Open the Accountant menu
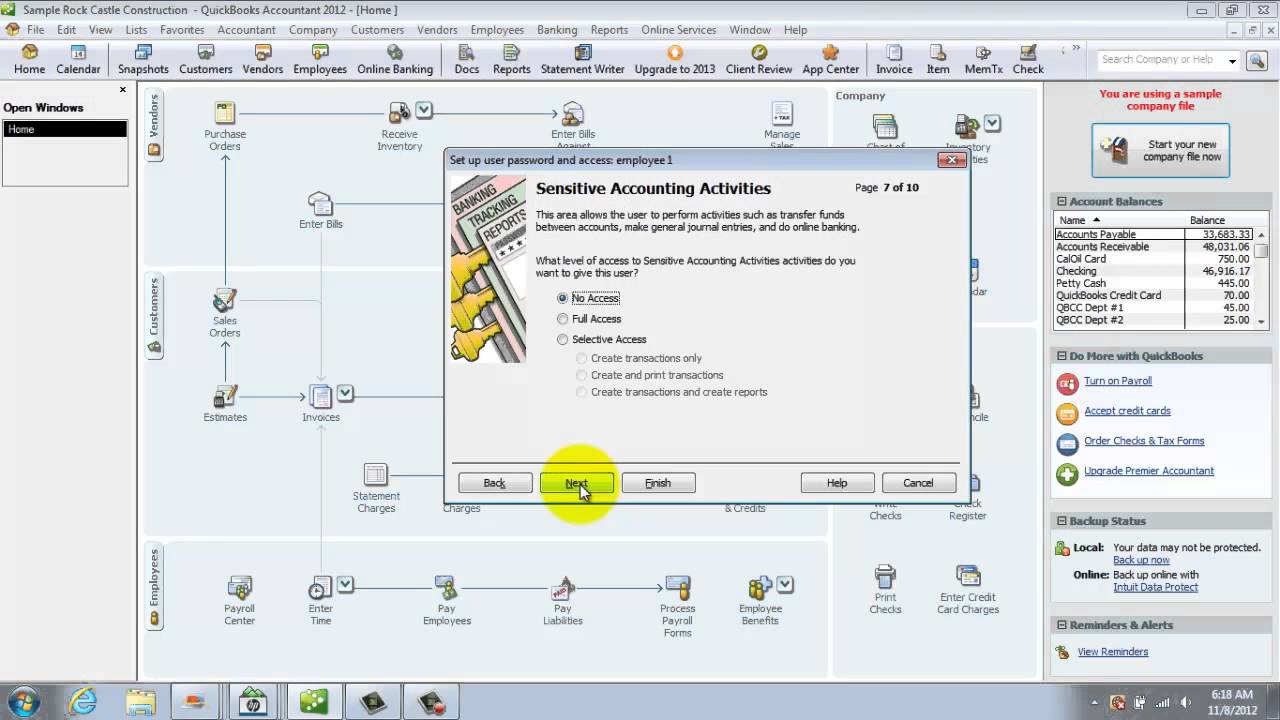Image resolution: width=1280 pixels, height=720 pixels. click(246, 30)
